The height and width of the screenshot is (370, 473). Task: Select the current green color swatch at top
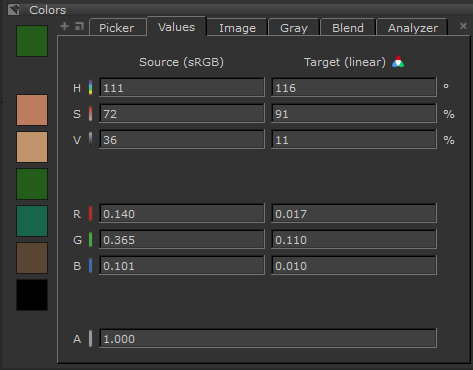32,41
